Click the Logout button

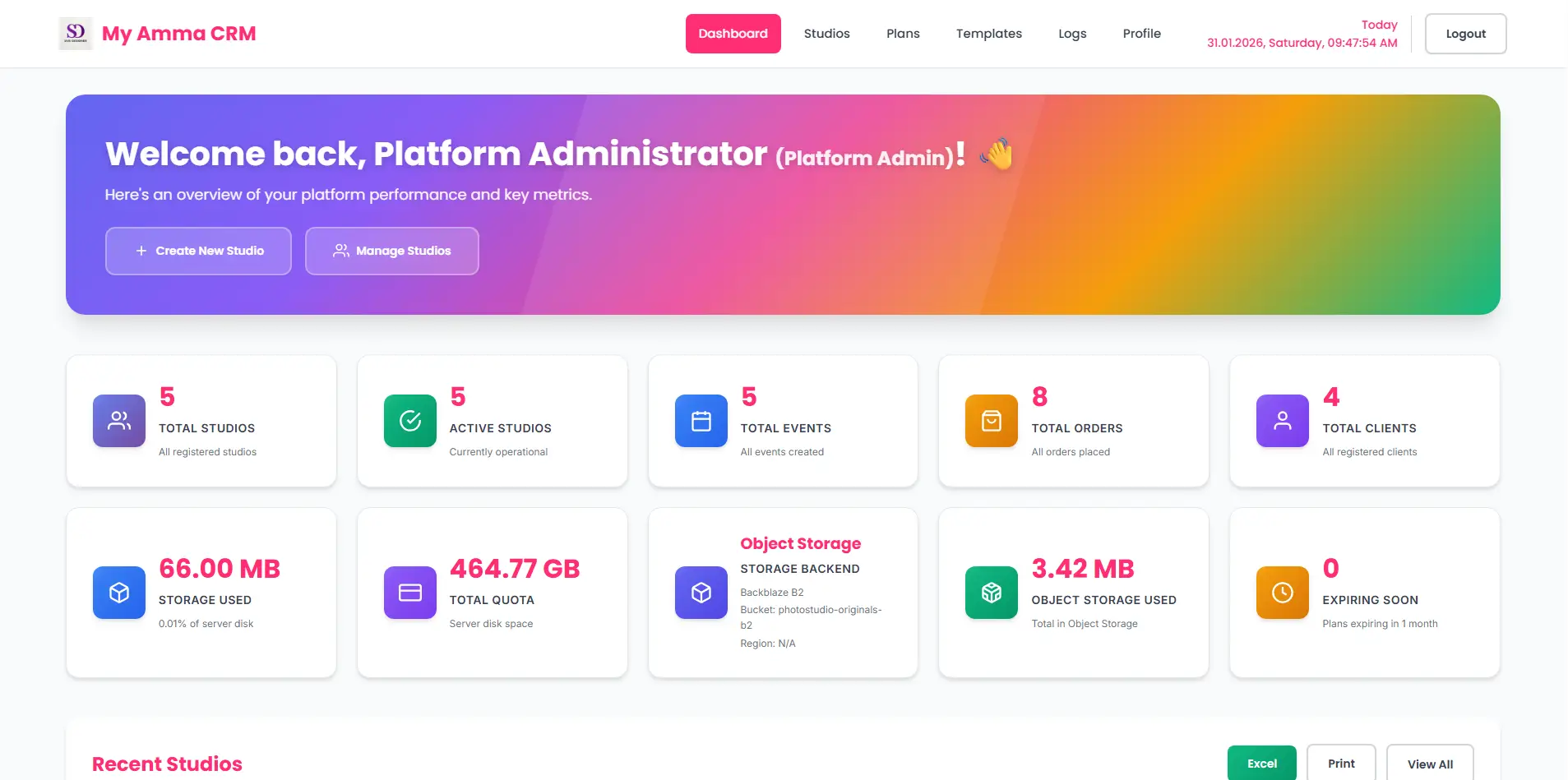point(1465,33)
